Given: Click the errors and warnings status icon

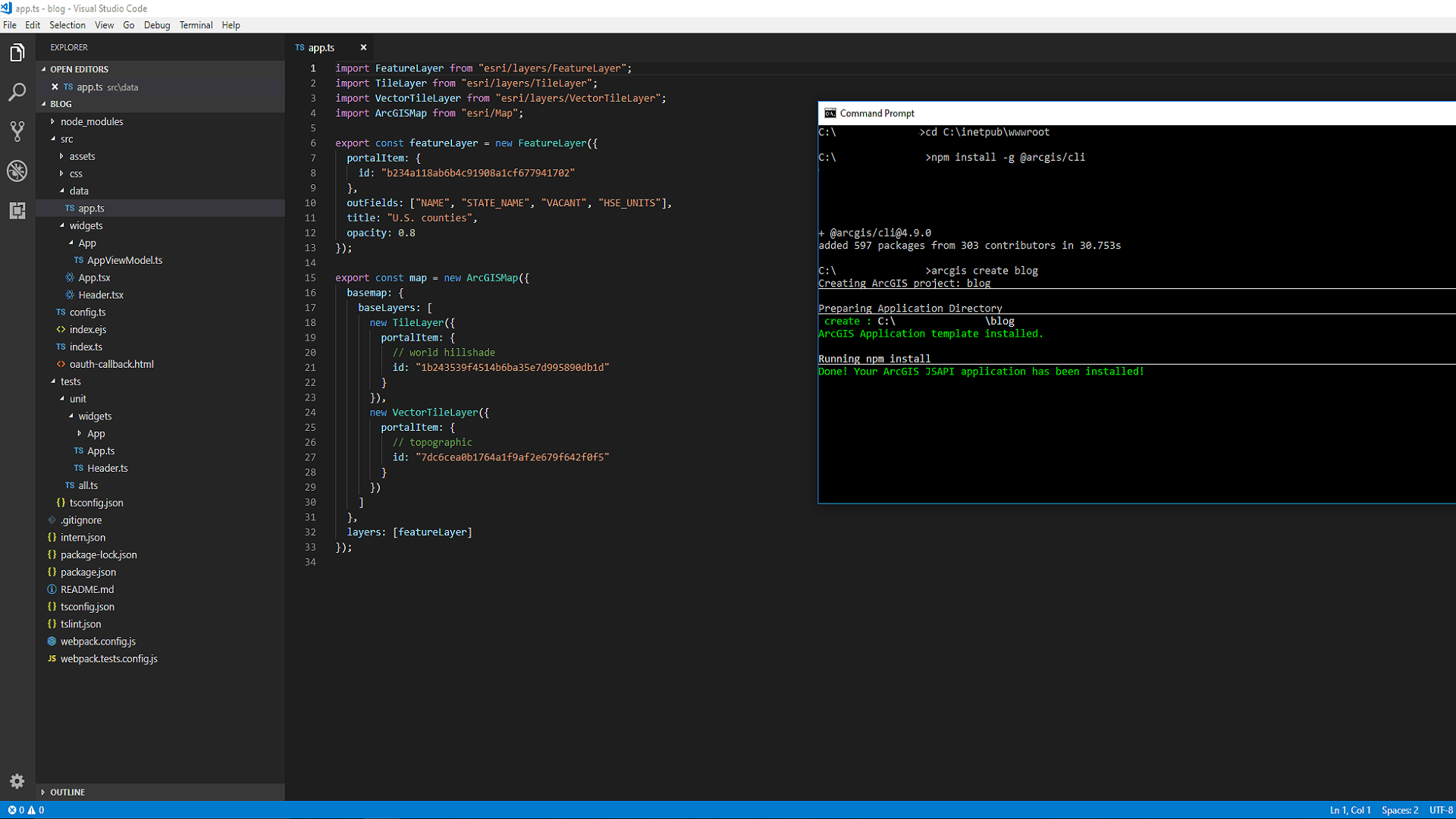Looking at the screenshot, I should [x=26, y=810].
